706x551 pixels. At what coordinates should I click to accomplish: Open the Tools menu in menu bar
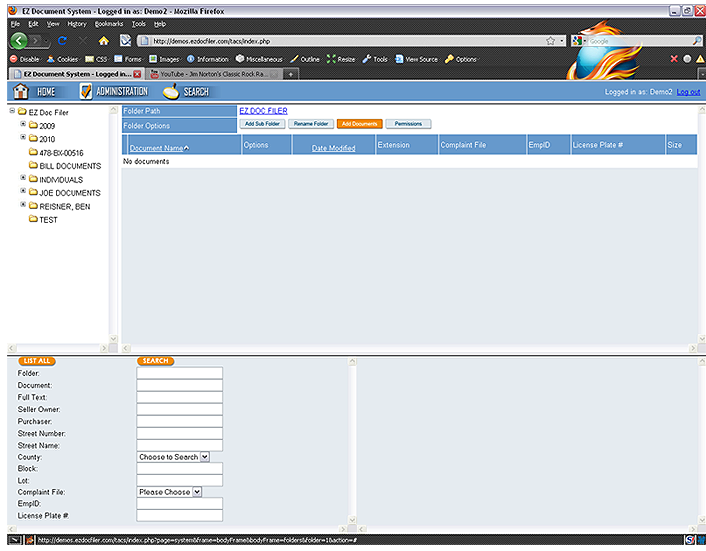pyautogui.click(x=139, y=24)
